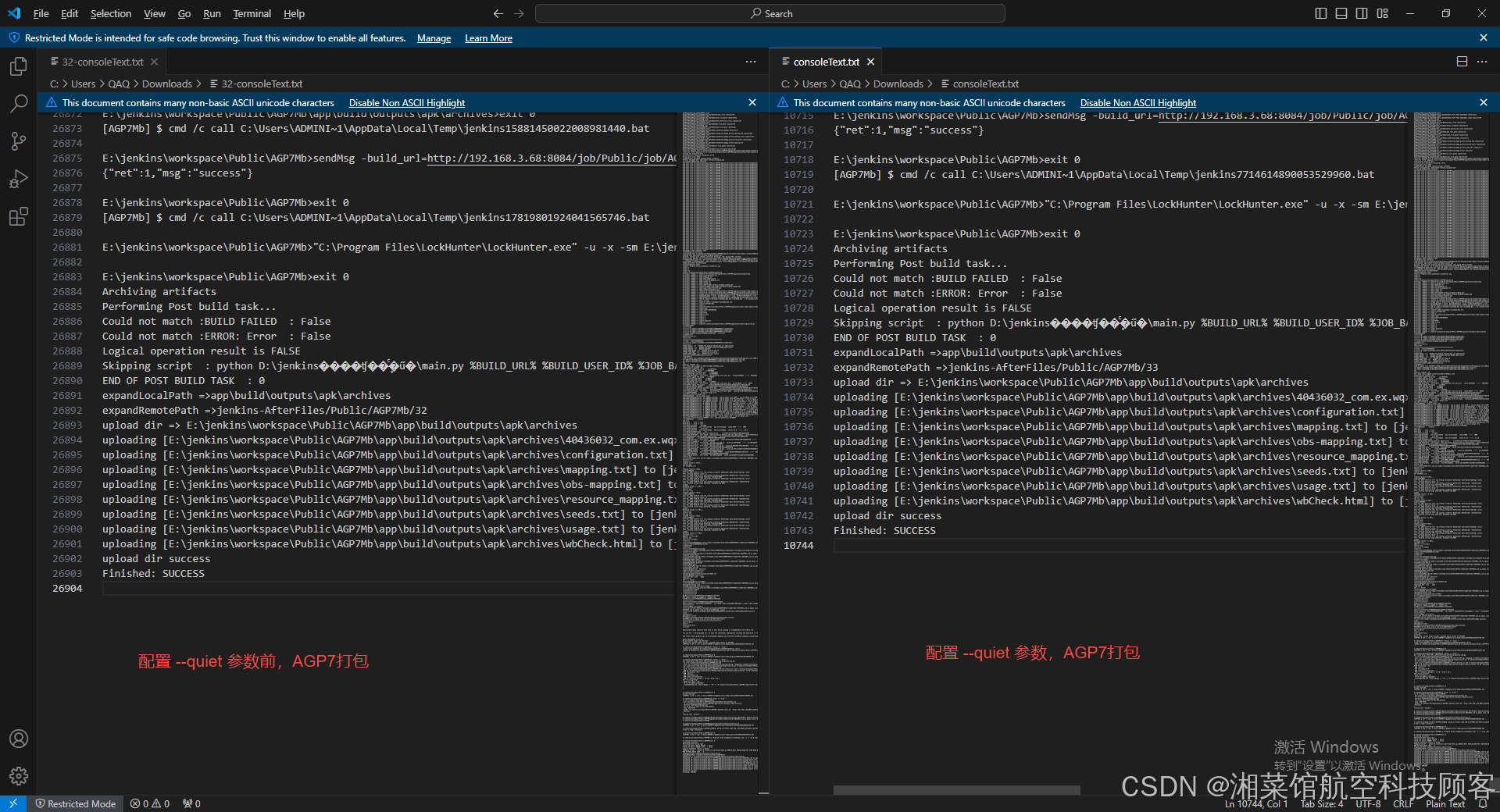The height and width of the screenshot is (812, 1500).
Task: Open the Accounts menu icon
Action: tap(19, 739)
